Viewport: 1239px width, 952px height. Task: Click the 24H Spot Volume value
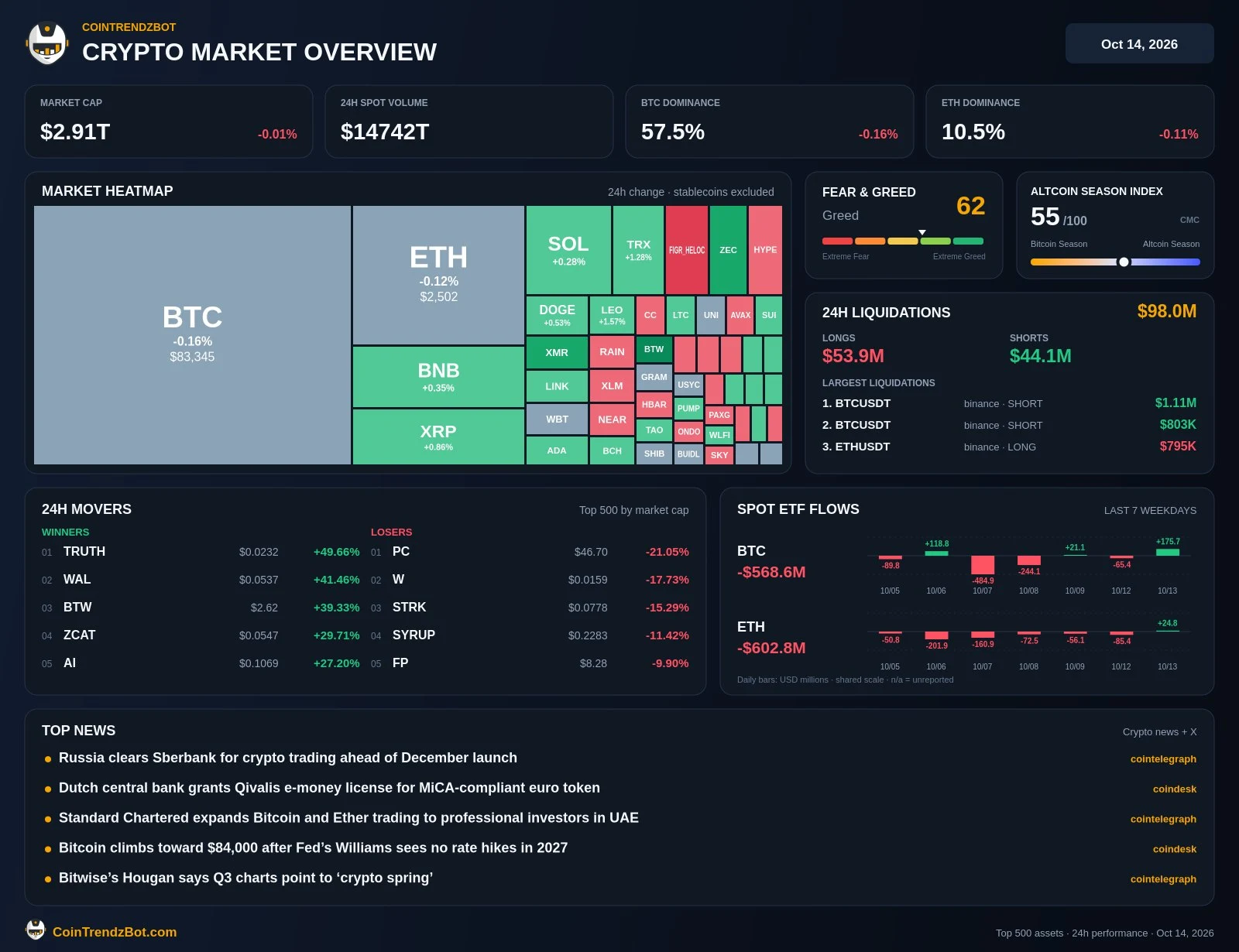tap(385, 132)
